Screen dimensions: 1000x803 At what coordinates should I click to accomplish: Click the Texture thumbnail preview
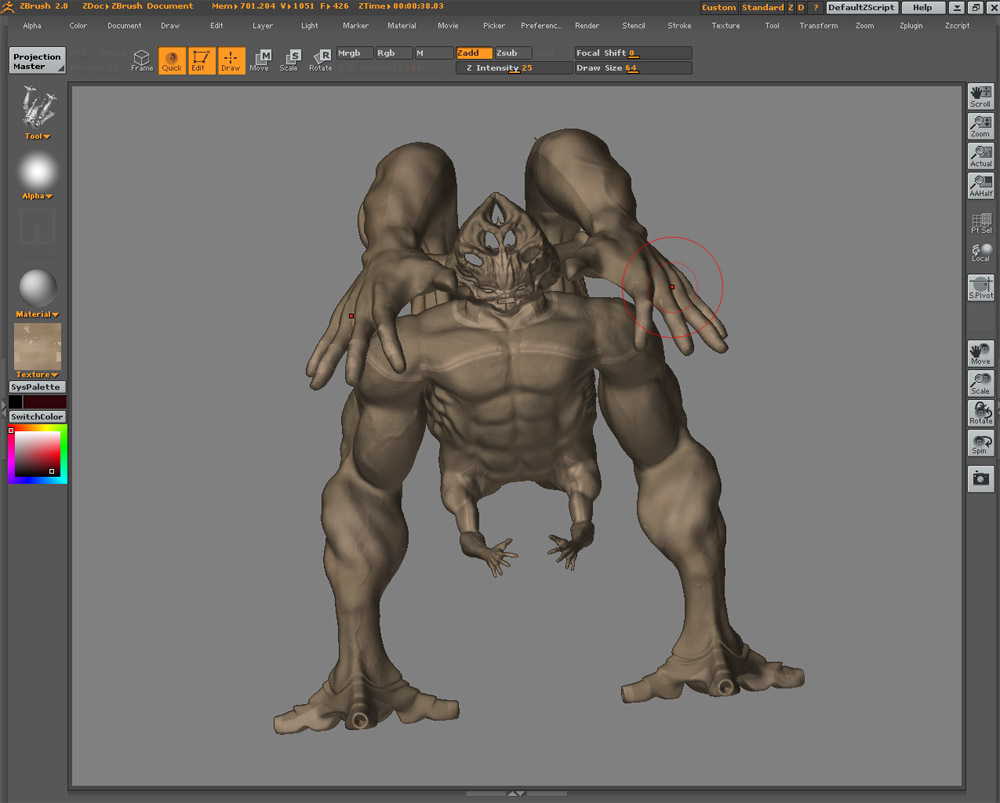(x=38, y=346)
